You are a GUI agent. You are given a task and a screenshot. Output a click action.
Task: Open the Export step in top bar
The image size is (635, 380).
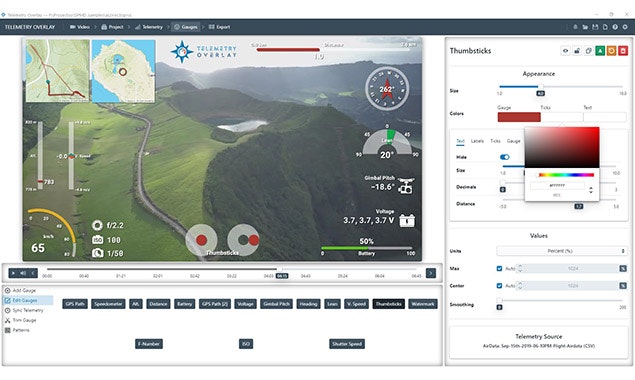(x=219, y=27)
